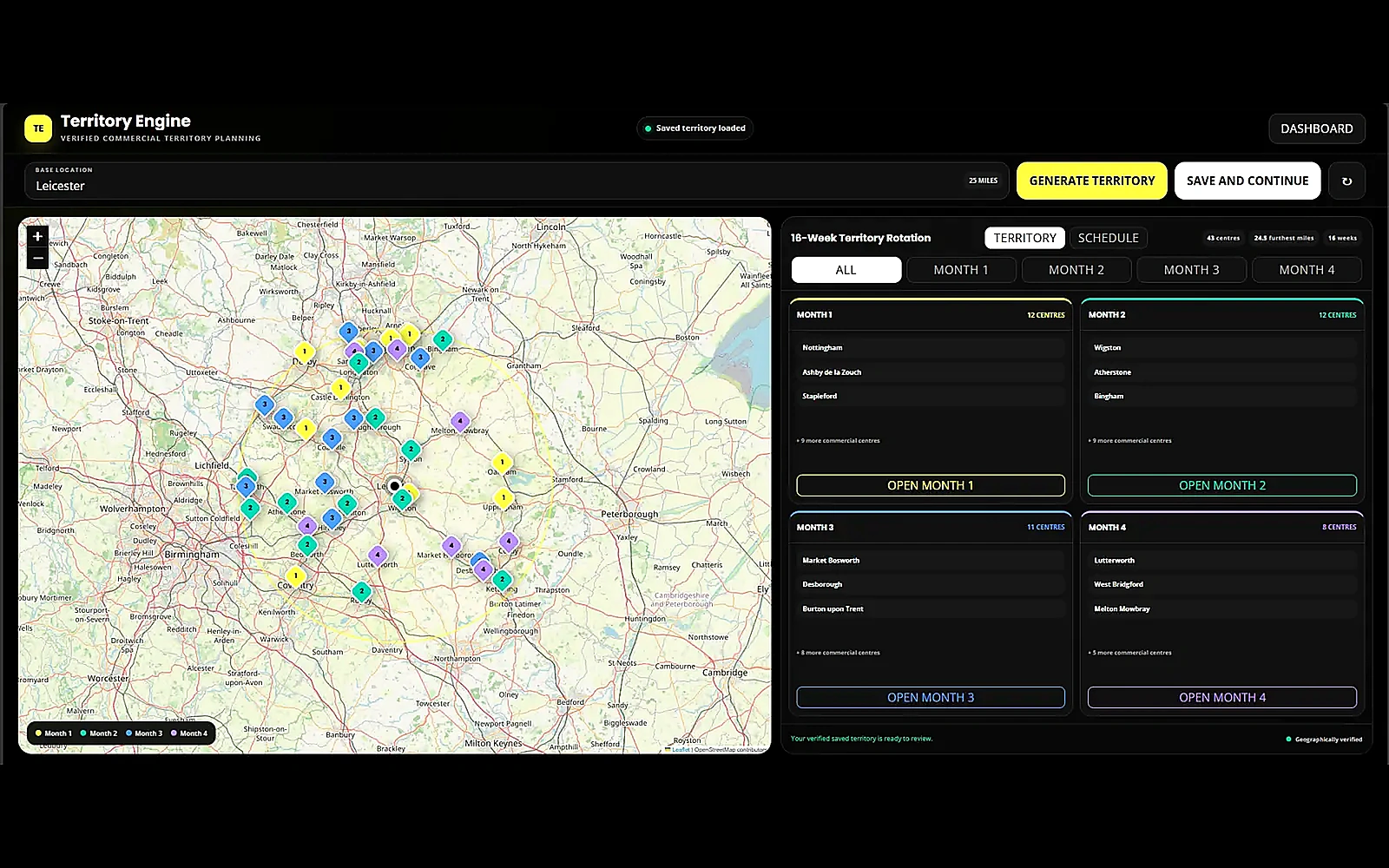Click the black base location marker
Viewport: 1389px width, 868px height.
394,486
